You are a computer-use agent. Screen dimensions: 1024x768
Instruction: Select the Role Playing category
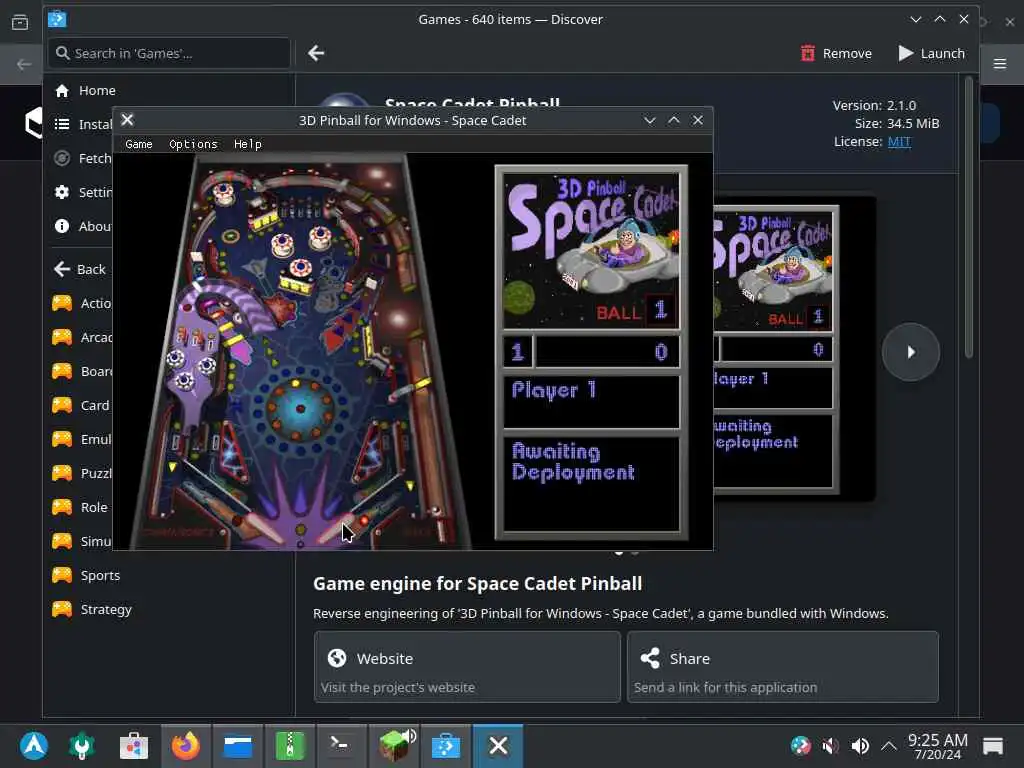coord(81,507)
